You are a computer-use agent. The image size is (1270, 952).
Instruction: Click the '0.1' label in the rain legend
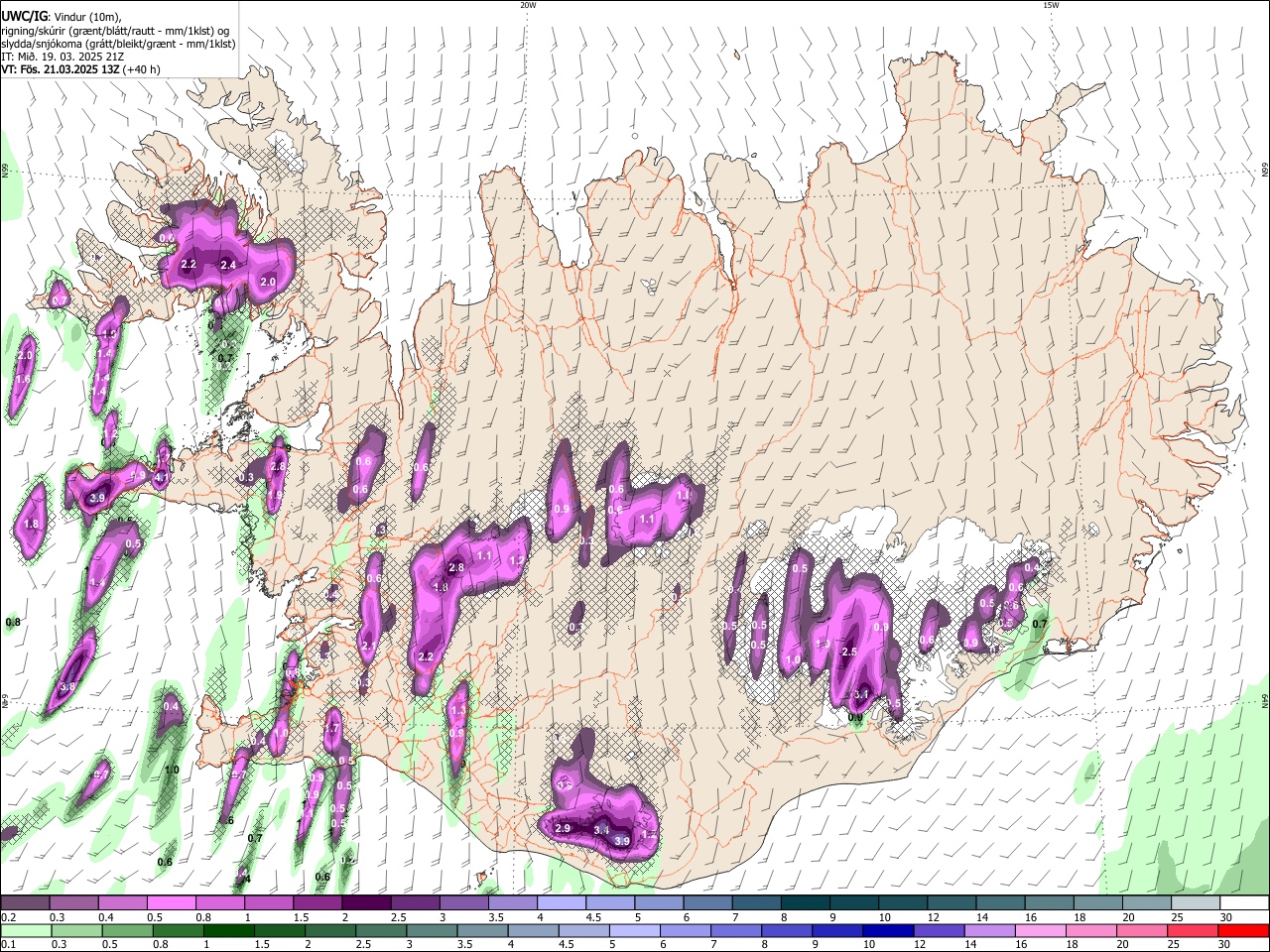[x=9, y=946]
